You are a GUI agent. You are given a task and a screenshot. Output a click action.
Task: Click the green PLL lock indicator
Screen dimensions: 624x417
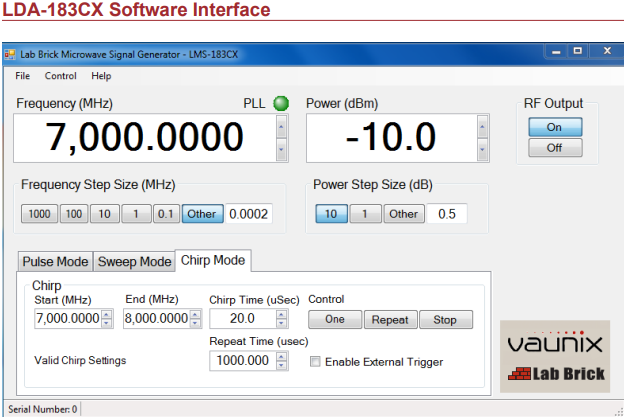click(281, 103)
